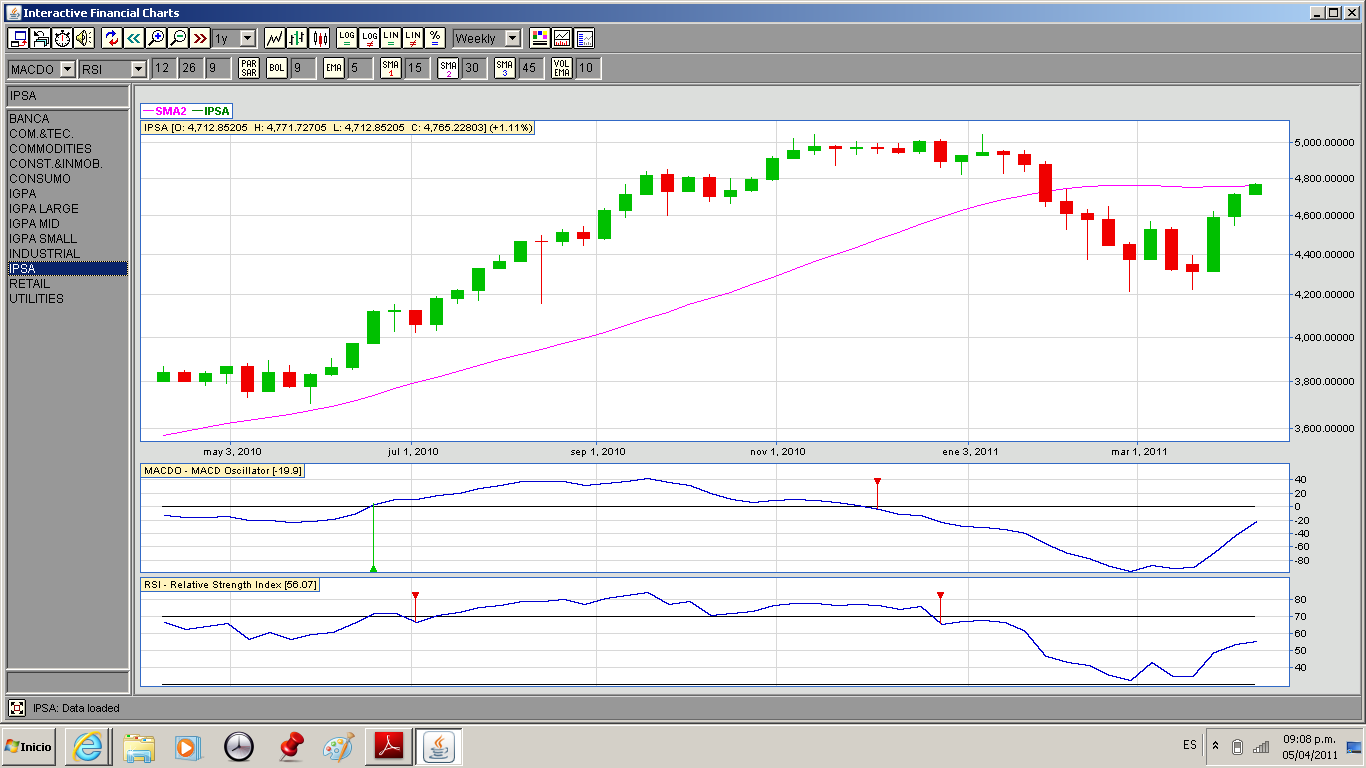Refresh chart data with red-blue arrows

pyautogui.click(x=112, y=38)
